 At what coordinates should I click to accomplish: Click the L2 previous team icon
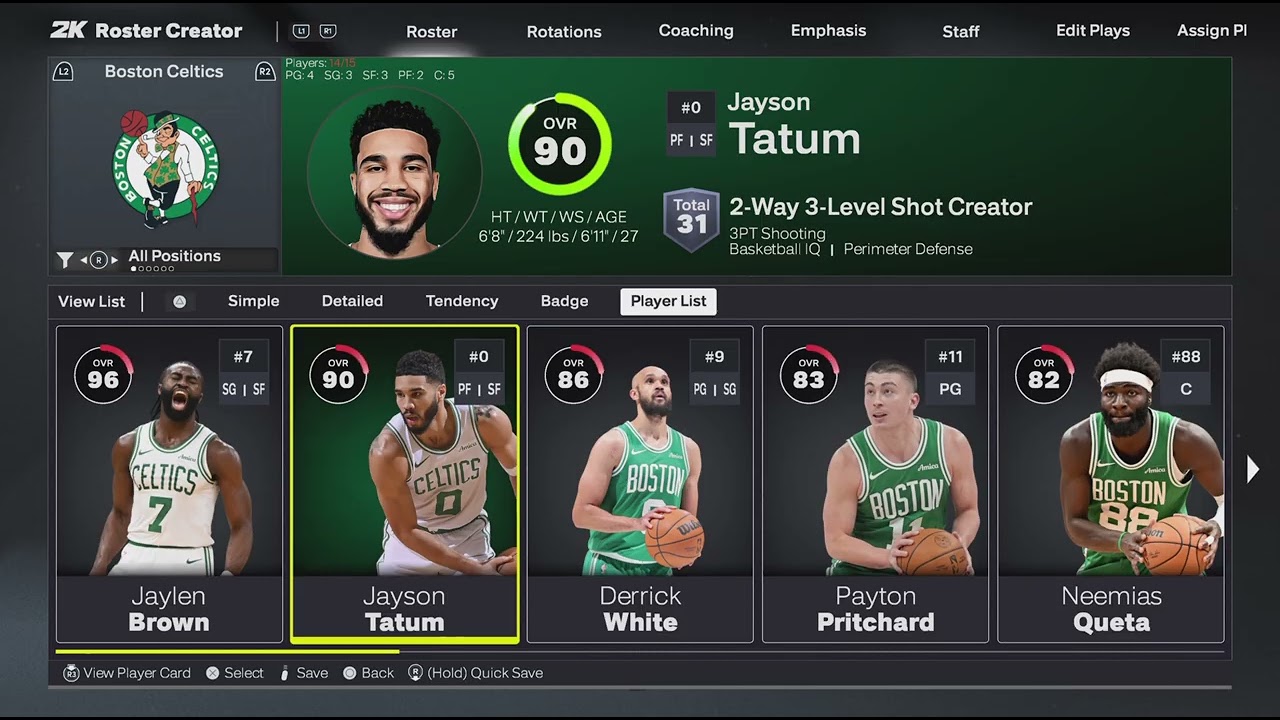[x=63, y=72]
